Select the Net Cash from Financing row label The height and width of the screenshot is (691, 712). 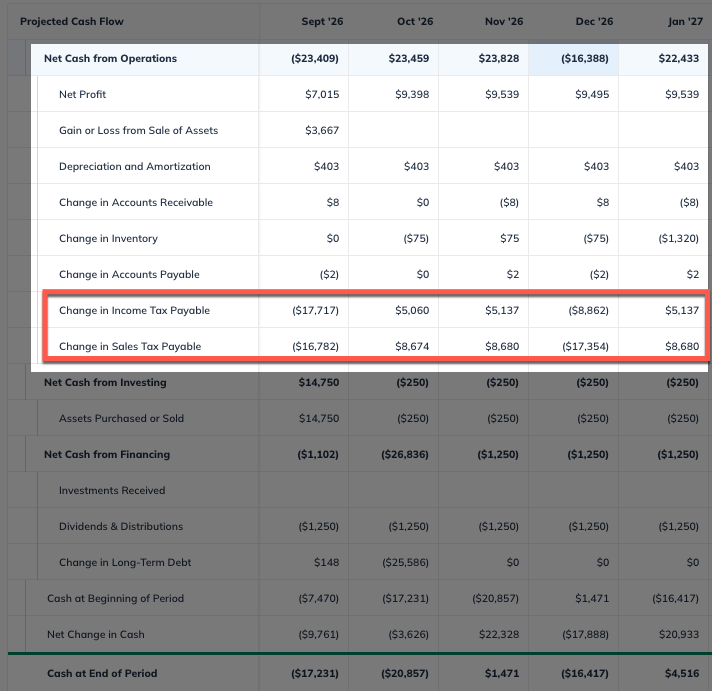(x=107, y=454)
